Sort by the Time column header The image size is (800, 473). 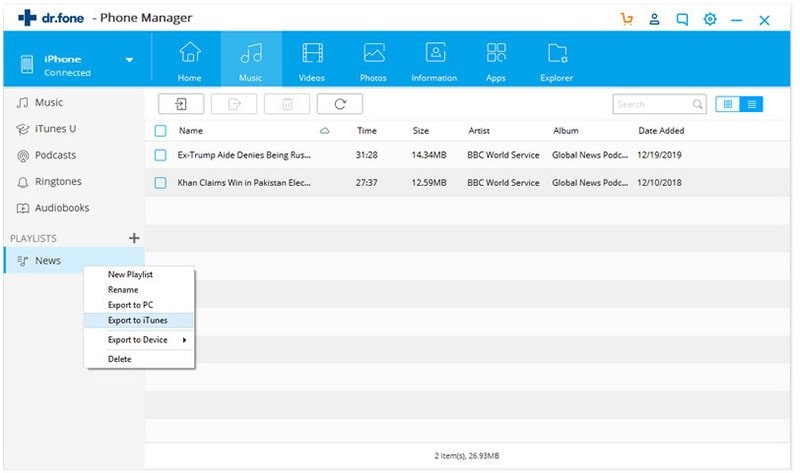tap(367, 131)
